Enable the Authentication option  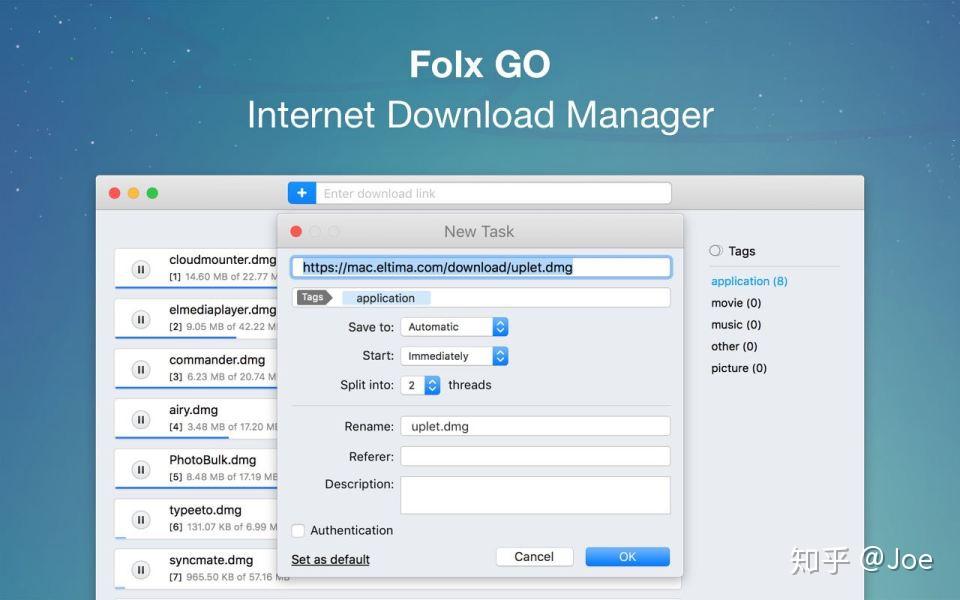tap(297, 530)
